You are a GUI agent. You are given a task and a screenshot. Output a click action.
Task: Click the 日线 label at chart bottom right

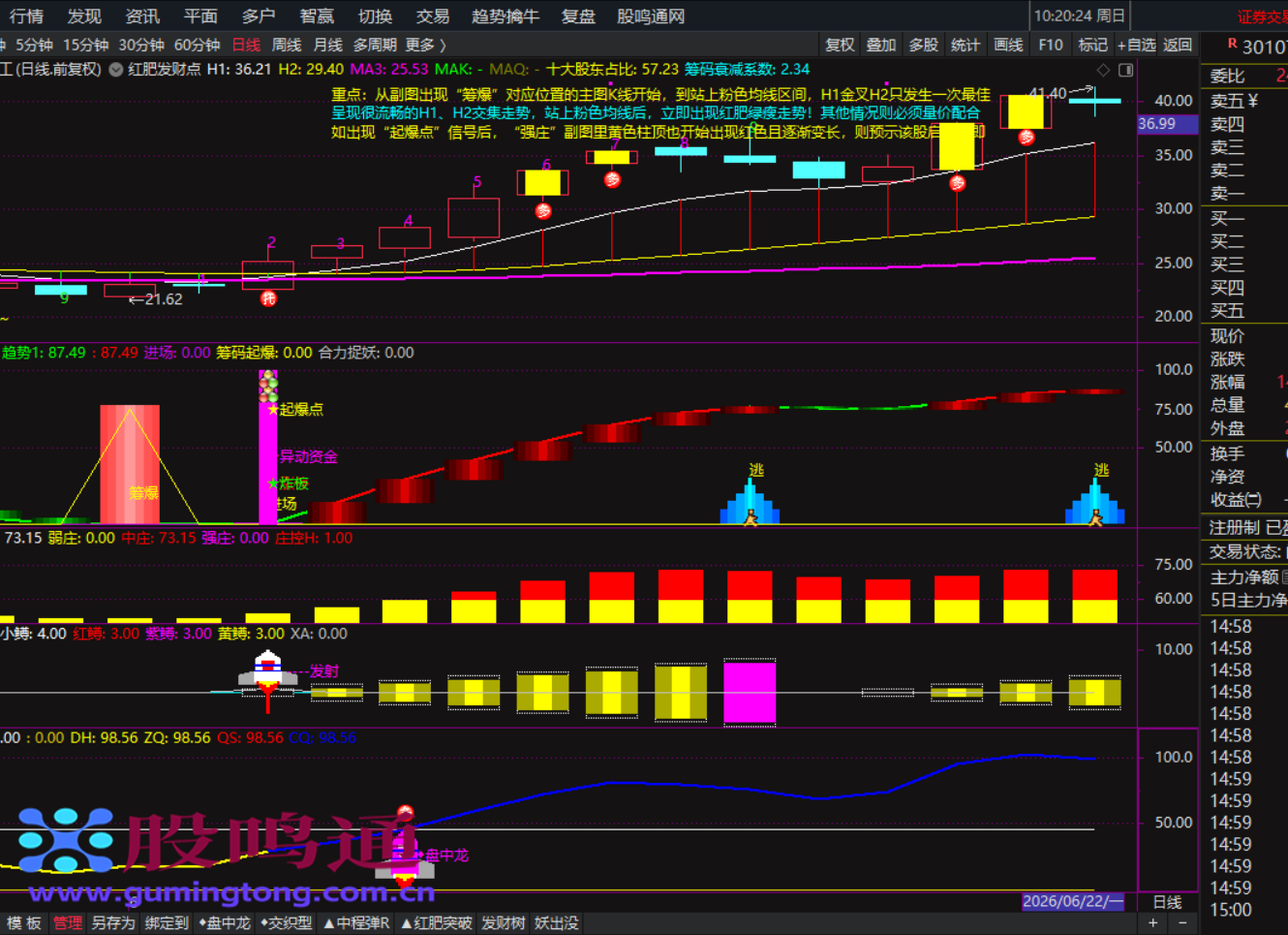pyautogui.click(x=1167, y=902)
